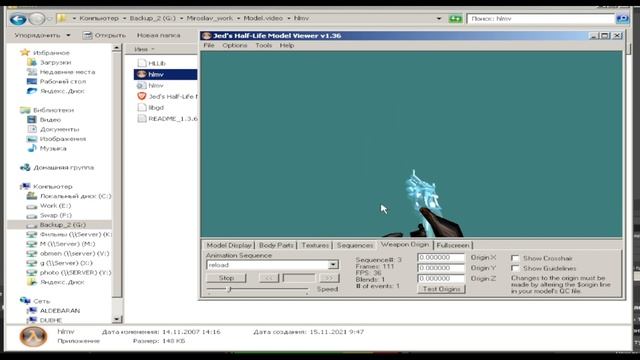The width and height of the screenshot is (640, 360).
Task: Click the Origin Z input field
Action: [441, 278]
